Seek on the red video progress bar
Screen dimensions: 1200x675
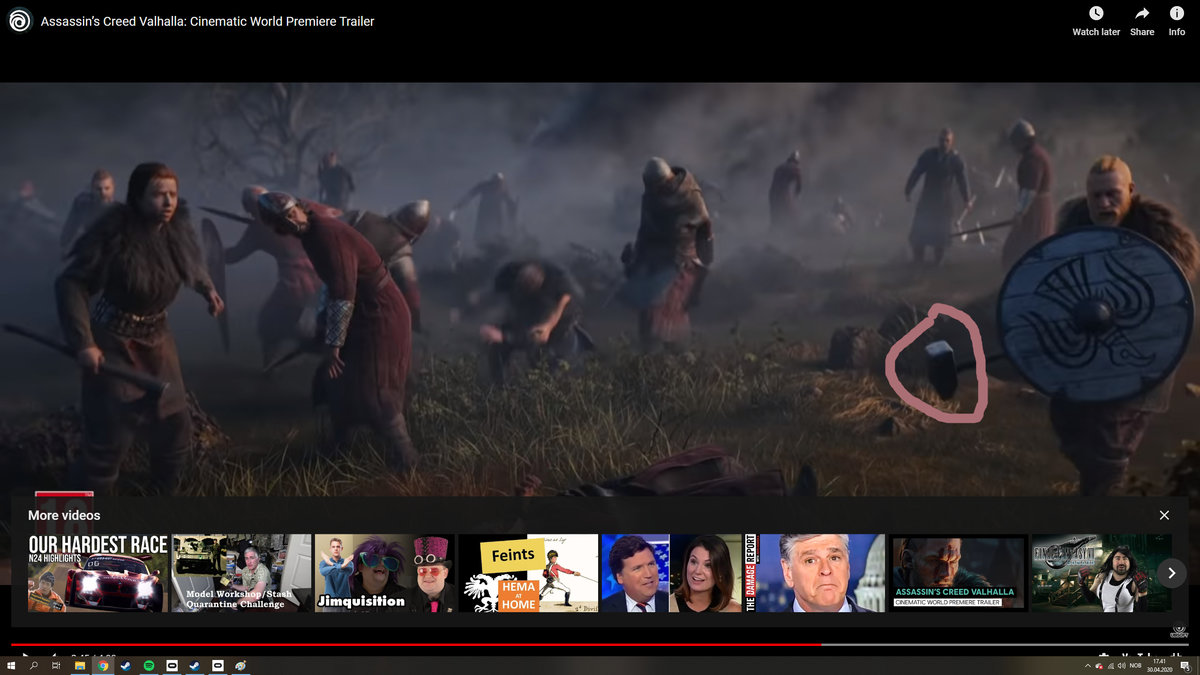tap(415, 645)
